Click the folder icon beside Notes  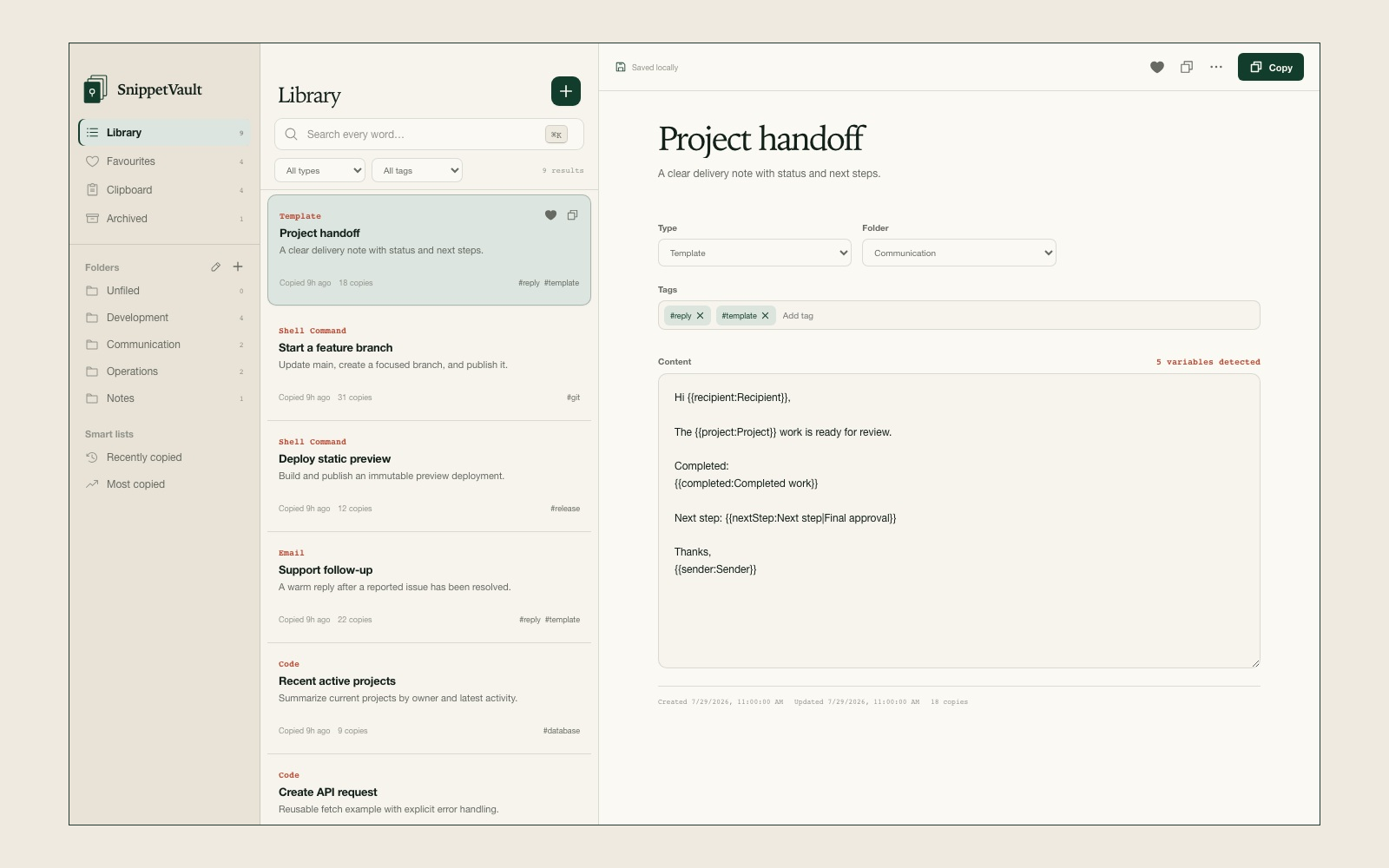[x=92, y=398]
